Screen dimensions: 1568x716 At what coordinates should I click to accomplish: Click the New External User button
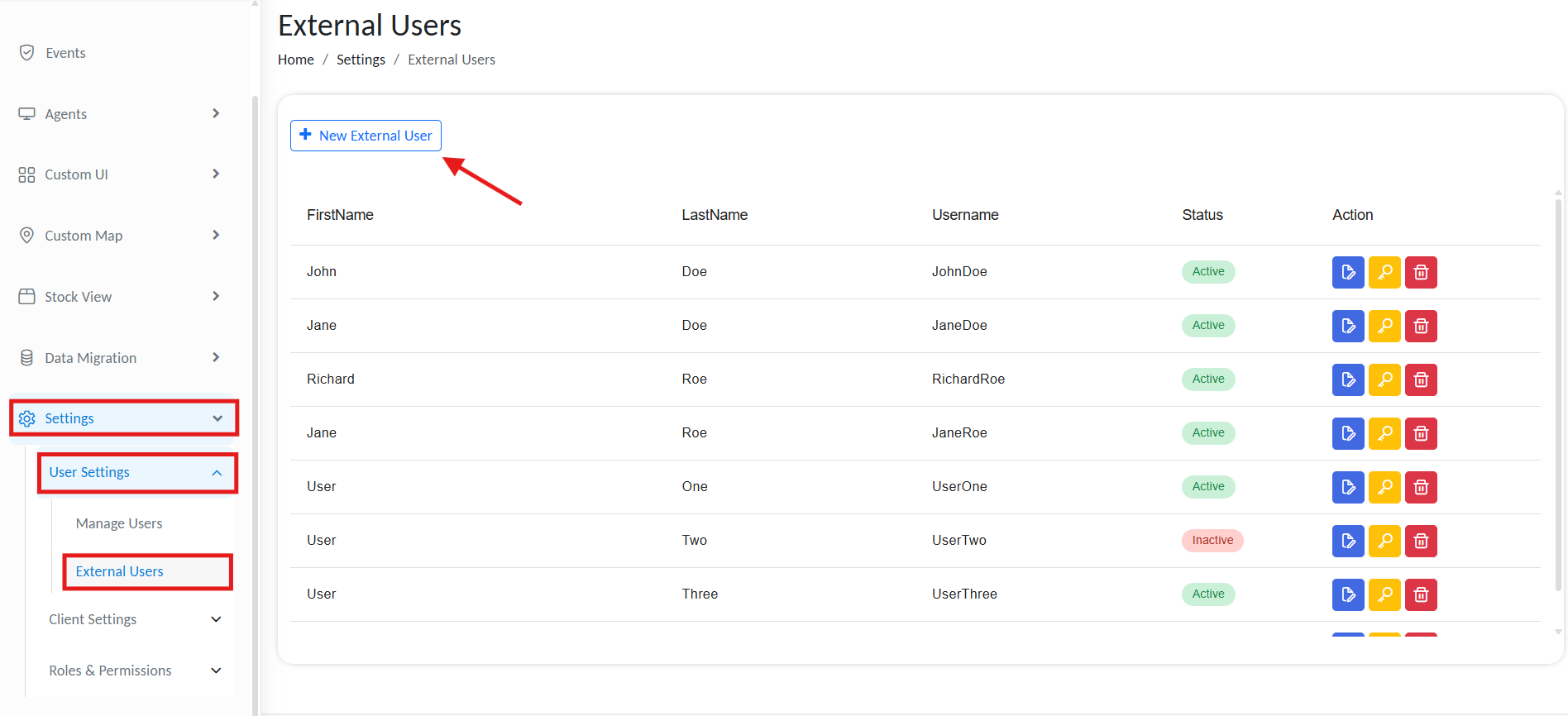tap(366, 136)
